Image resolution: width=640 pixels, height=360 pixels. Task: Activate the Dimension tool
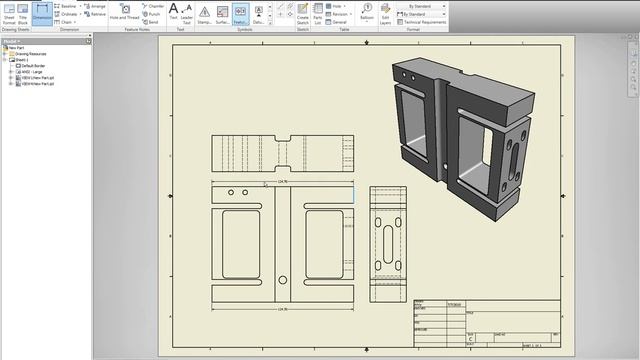coord(42,13)
